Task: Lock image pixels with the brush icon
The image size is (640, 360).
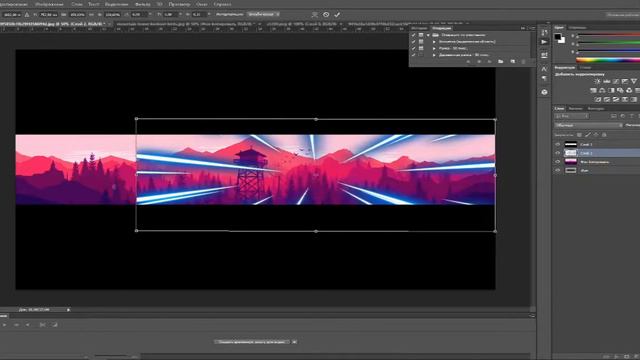Action: [x=588, y=135]
